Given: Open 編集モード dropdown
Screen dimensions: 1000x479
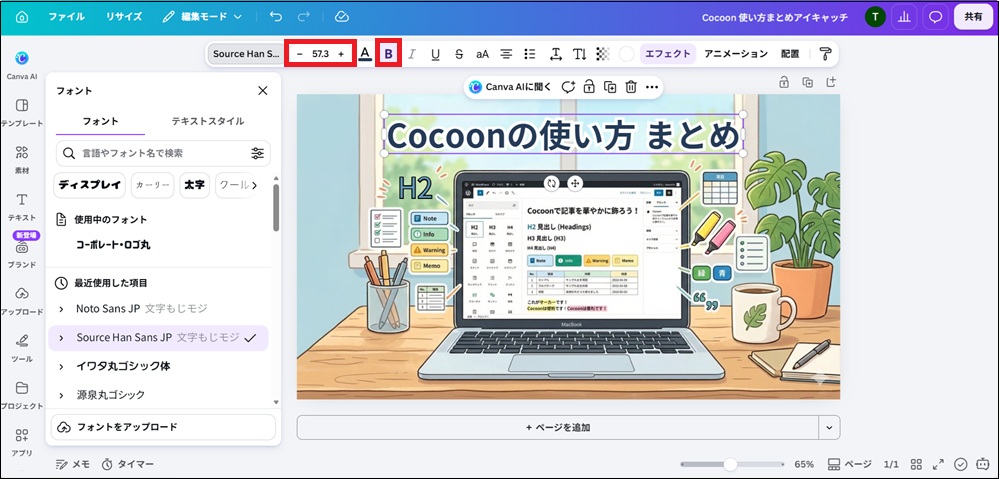Looking at the screenshot, I should [202, 17].
